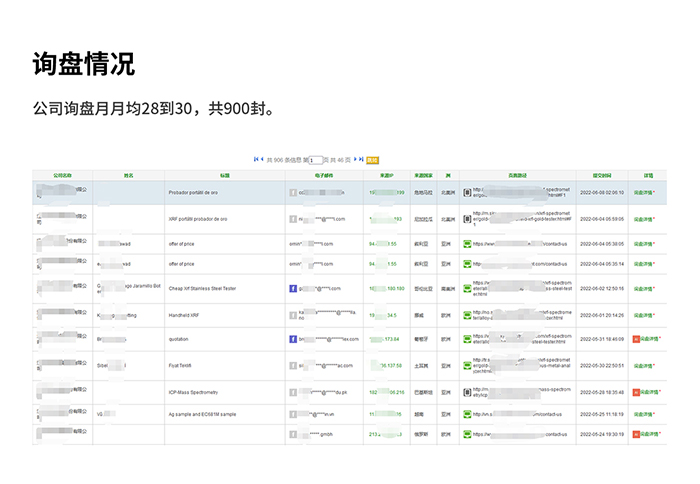Click green desktop icon in 2022-06-04 05:38:05 row
The width and height of the screenshot is (700, 484).
click(x=467, y=244)
